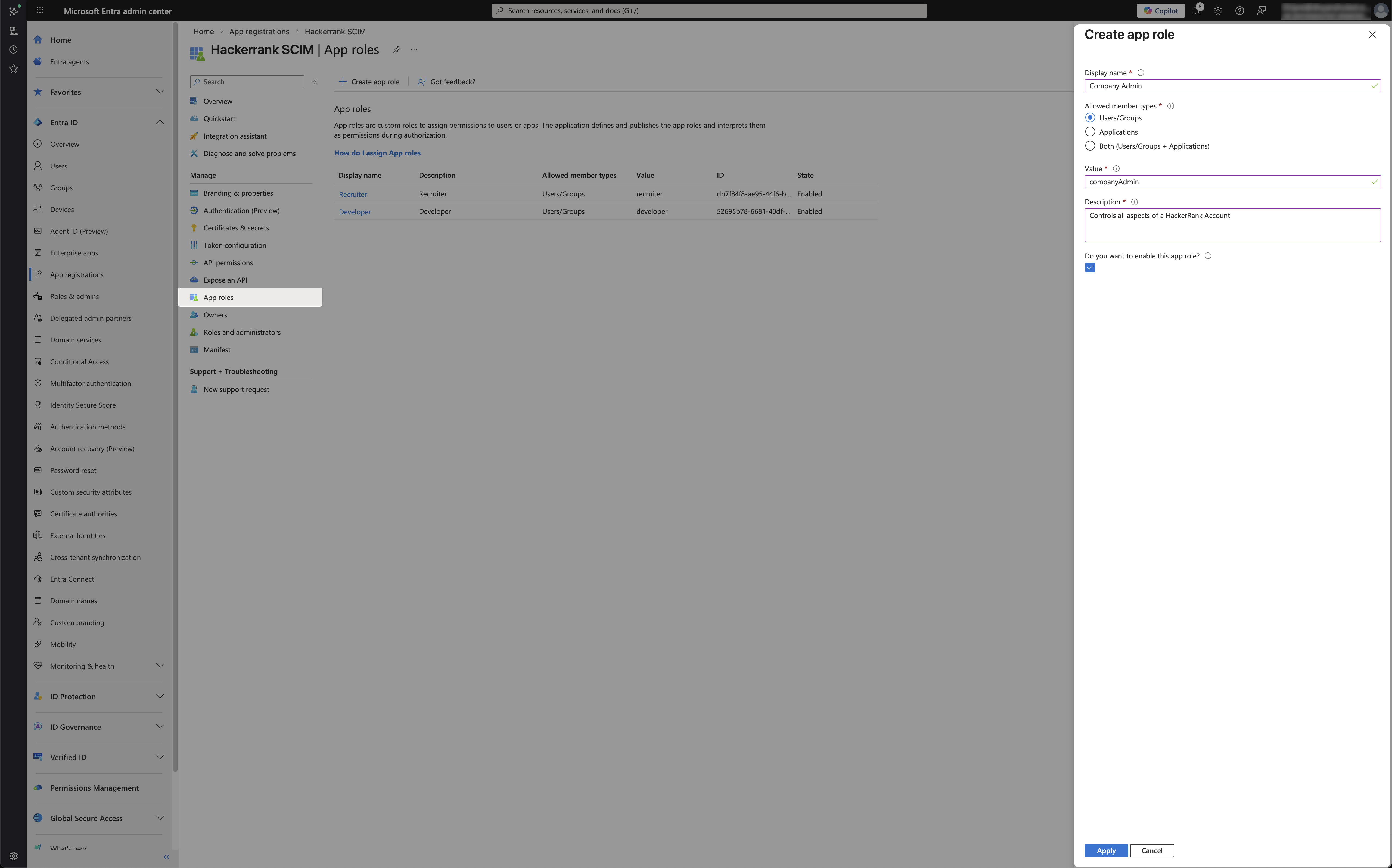Close the Create app role panel
The image size is (1392, 868).
1372,35
